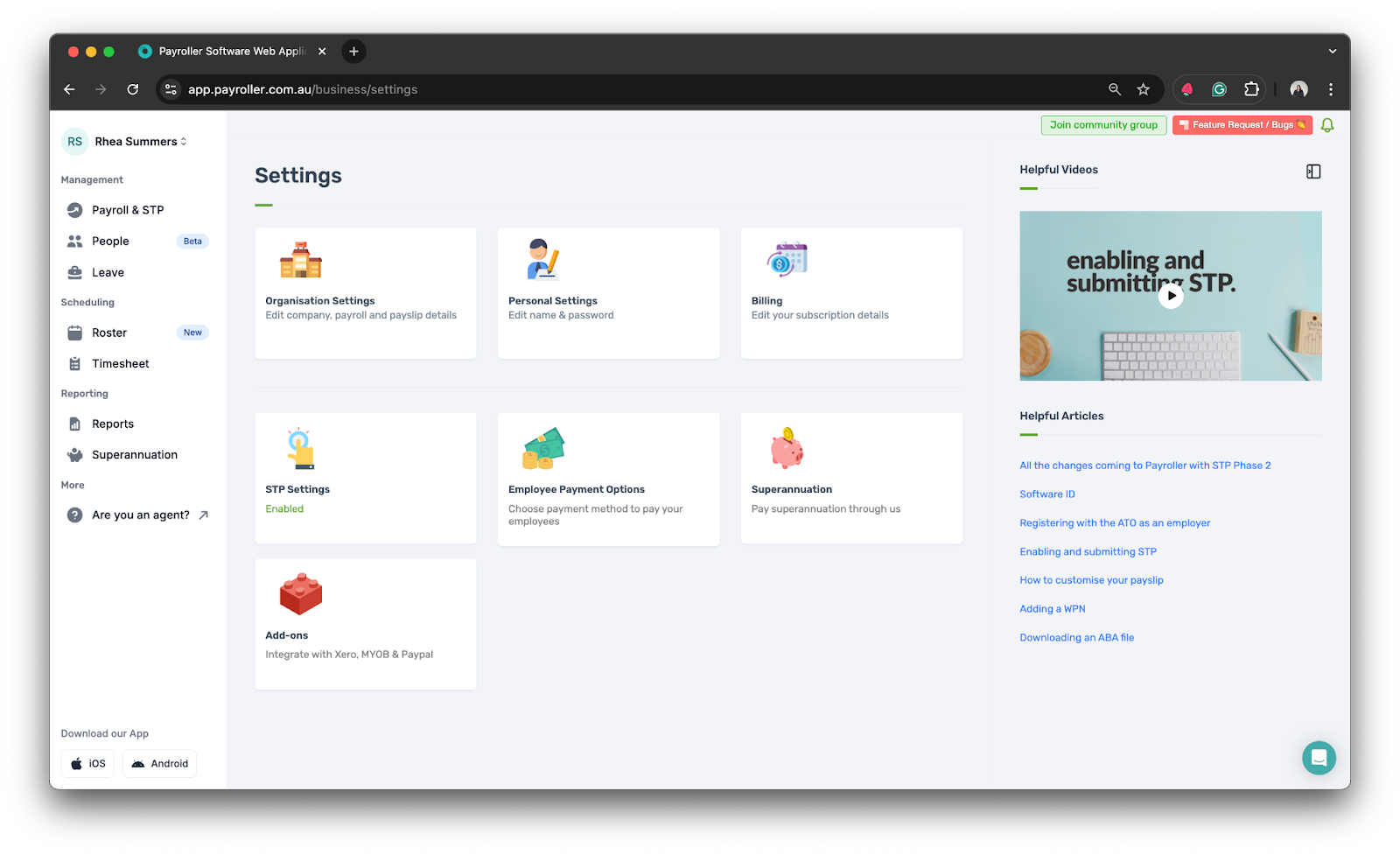Click the RS avatar initials
The width and height of the screenshot is (1400, 855).
point(75,142)
